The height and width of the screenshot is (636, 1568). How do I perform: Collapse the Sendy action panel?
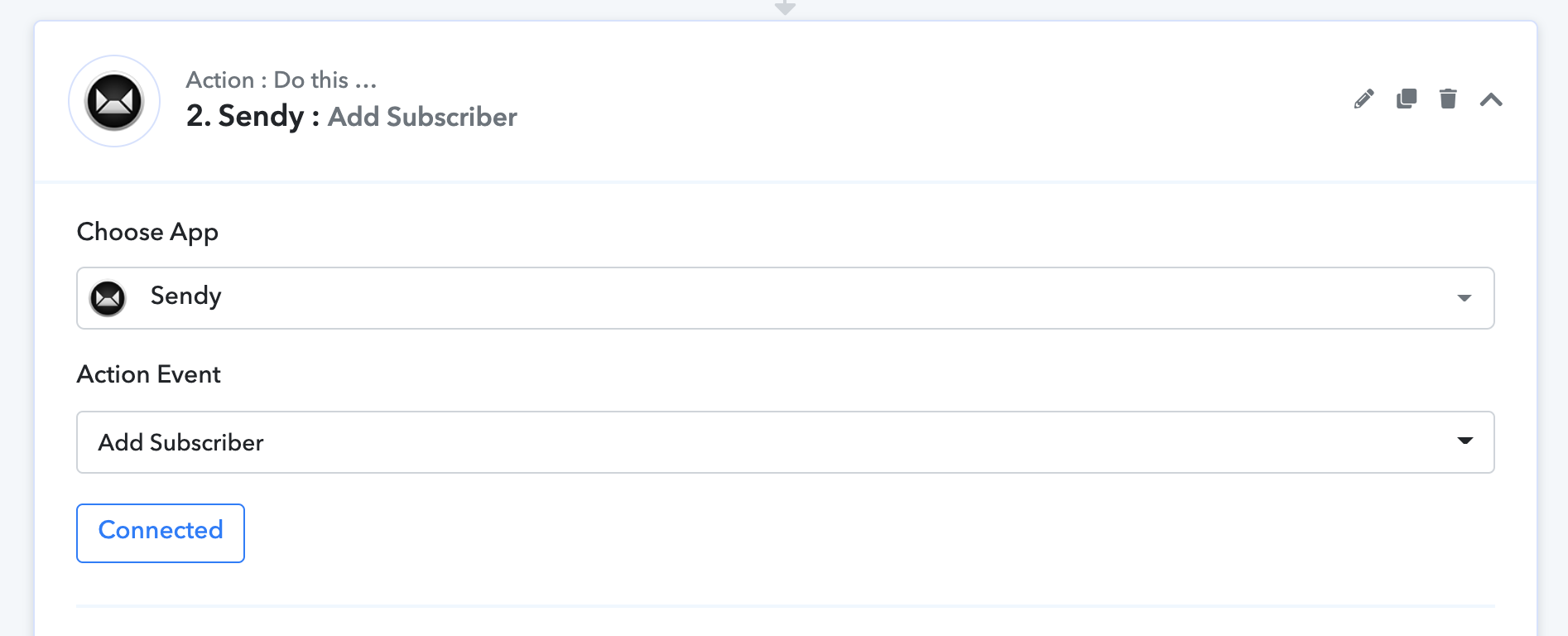1491,100
